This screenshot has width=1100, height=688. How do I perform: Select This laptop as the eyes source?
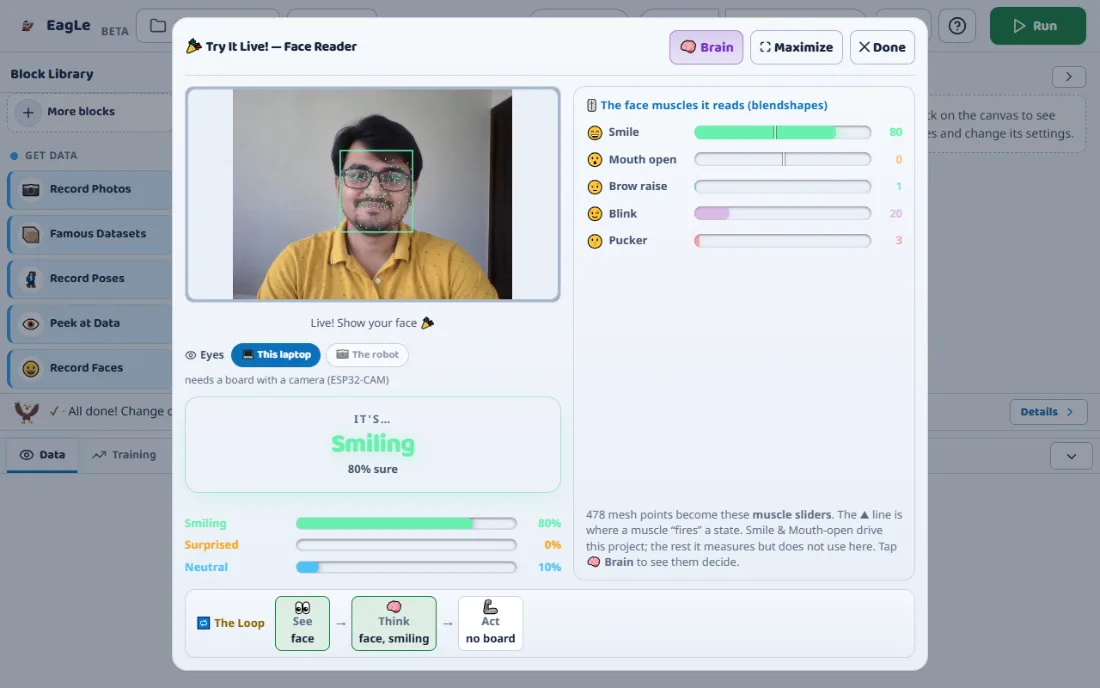276,354
